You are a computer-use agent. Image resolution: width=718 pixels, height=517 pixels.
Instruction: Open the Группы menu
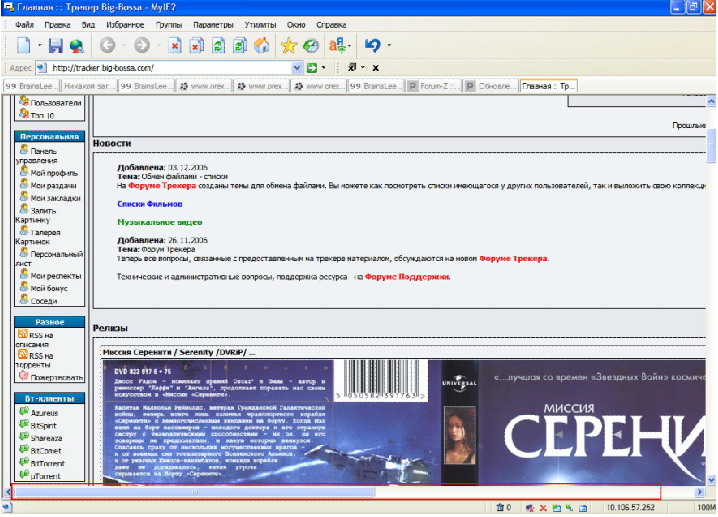(x=169, y=25)
